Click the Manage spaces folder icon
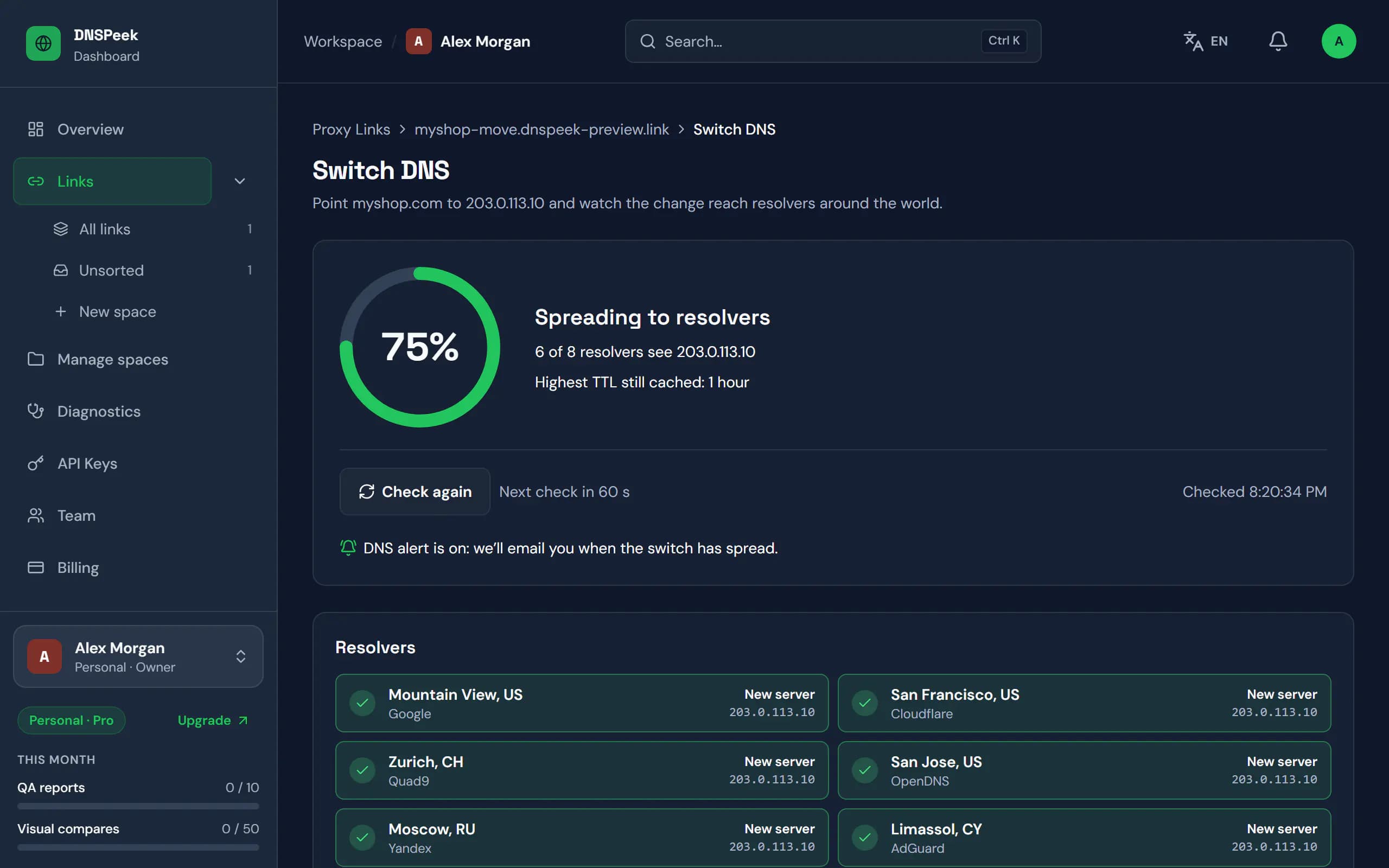The width and height of the screenshot is (1389, 868). coord(36,359)
